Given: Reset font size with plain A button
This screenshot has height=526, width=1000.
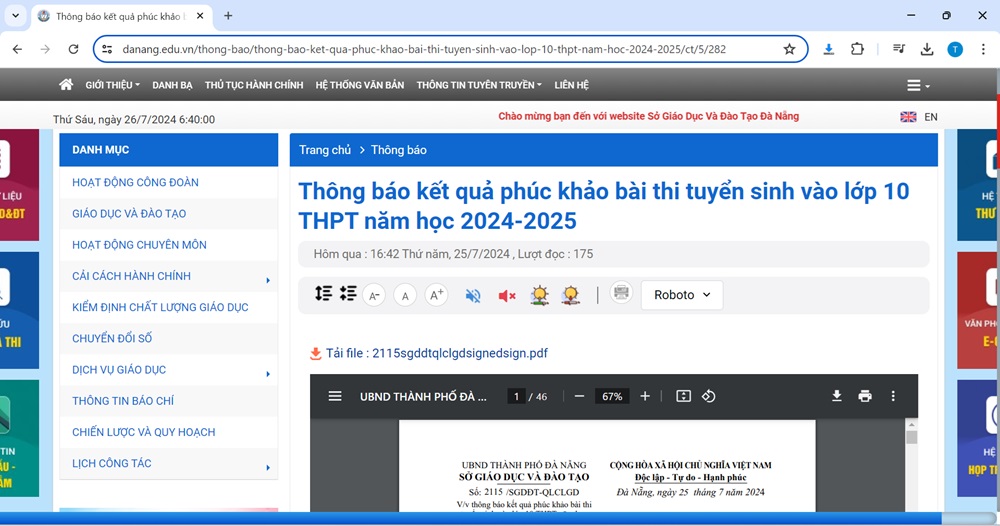Looking at the screenshot, I should click(x=405, y=295).
